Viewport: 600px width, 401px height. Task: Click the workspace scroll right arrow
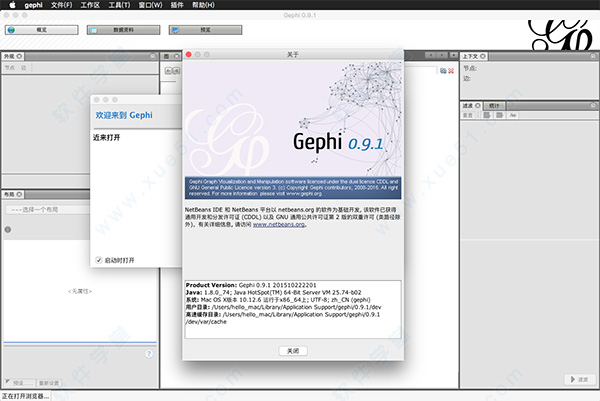pos(442,55)
